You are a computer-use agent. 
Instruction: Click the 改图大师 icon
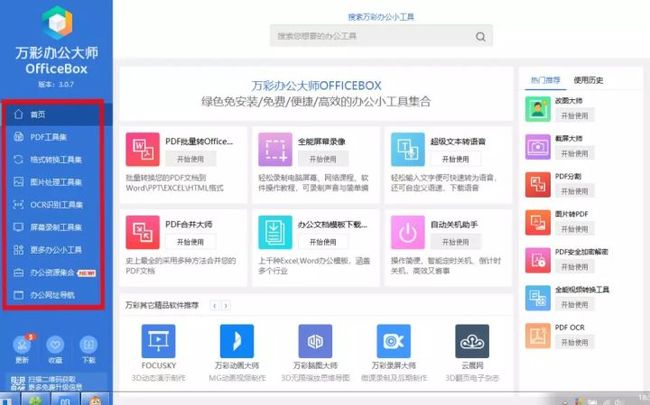tap(538, 109)
